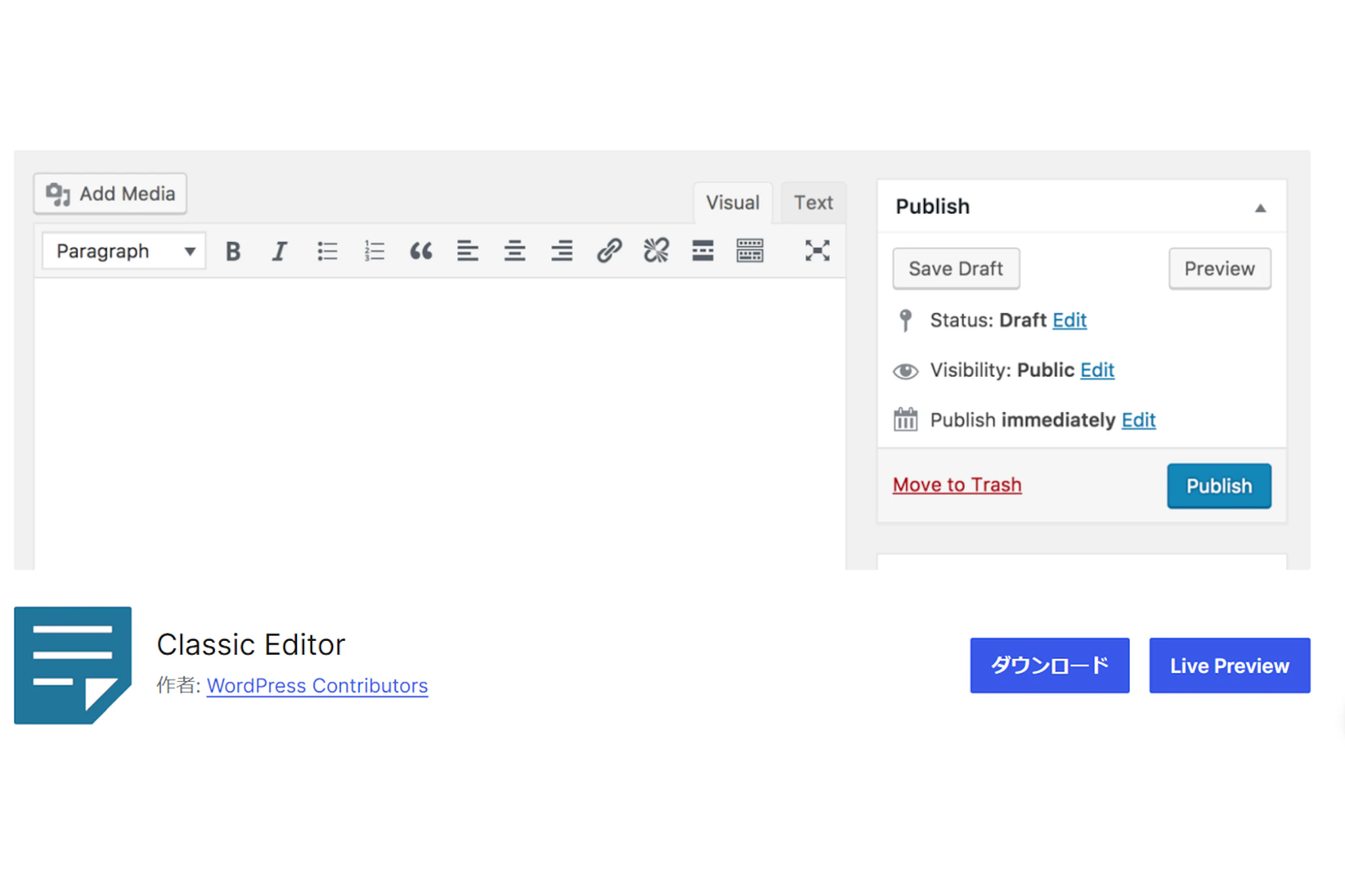Collapse the Publish panel with the arrow
The image size is (1345, 896).
point(1260,208)
